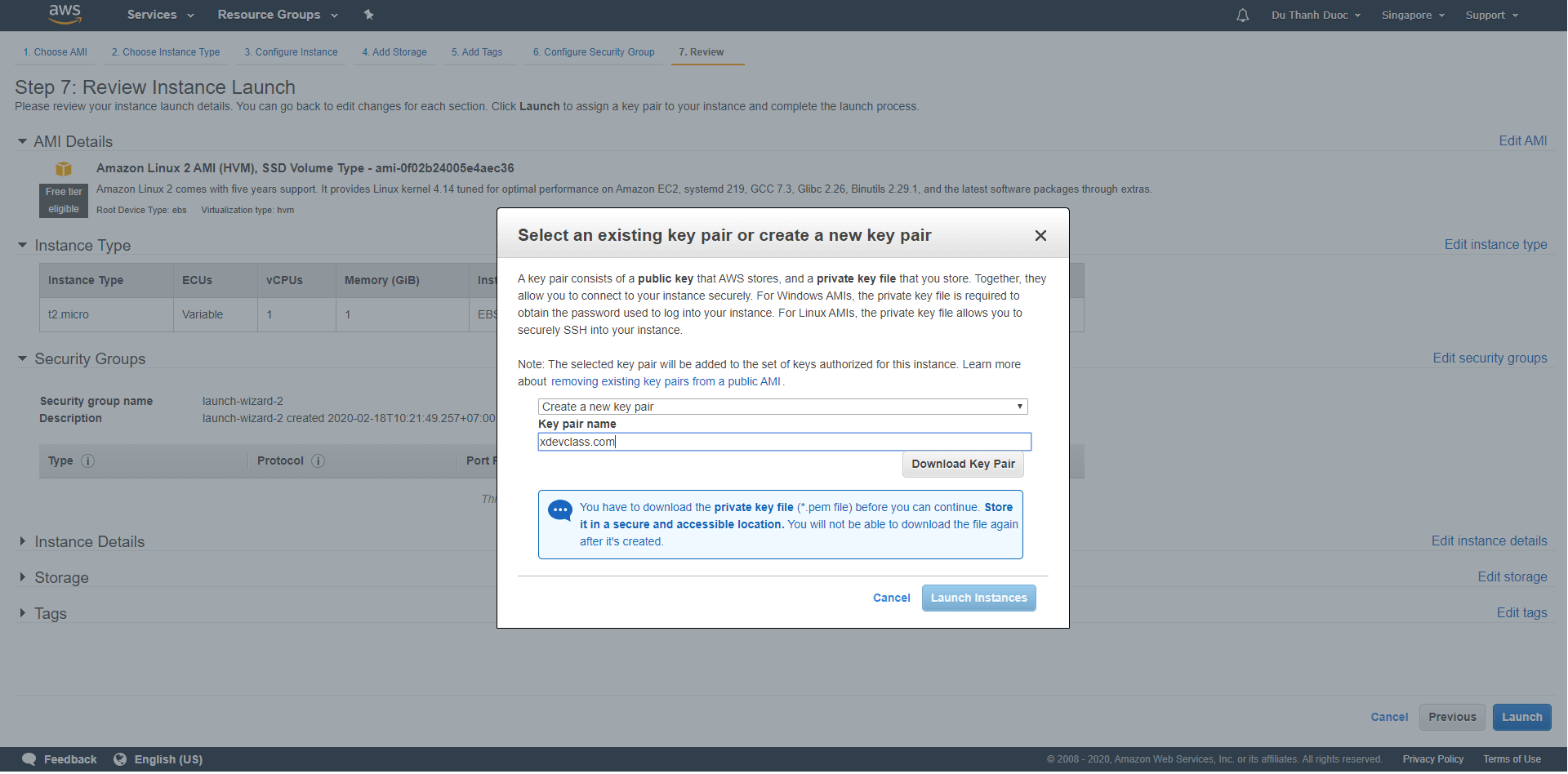The height and width of the screenshot is (774, 1568).
Task: Open the Resource Groups menu
Action: click(x=278, y=15)
